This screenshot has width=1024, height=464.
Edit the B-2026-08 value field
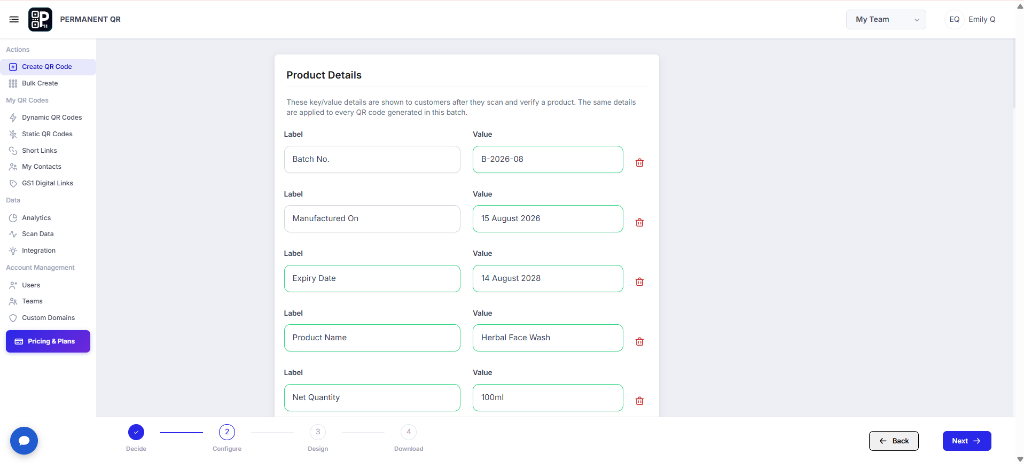[x=548, y=159]
